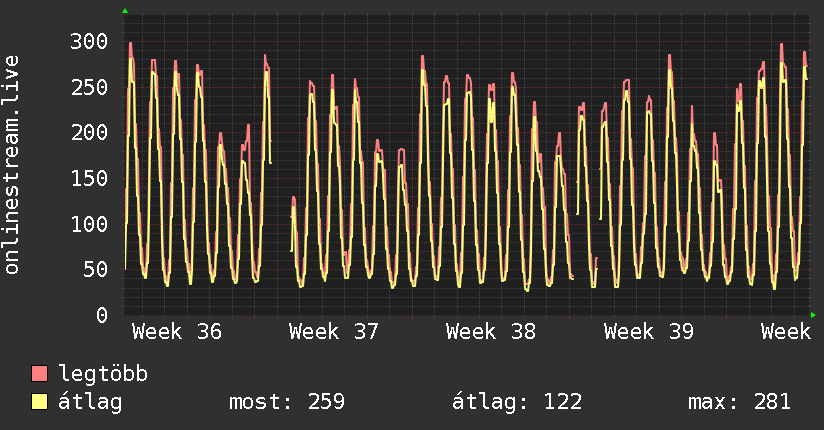
Task: Click the 300 y-axis tick label
Action: pos(89,42)
